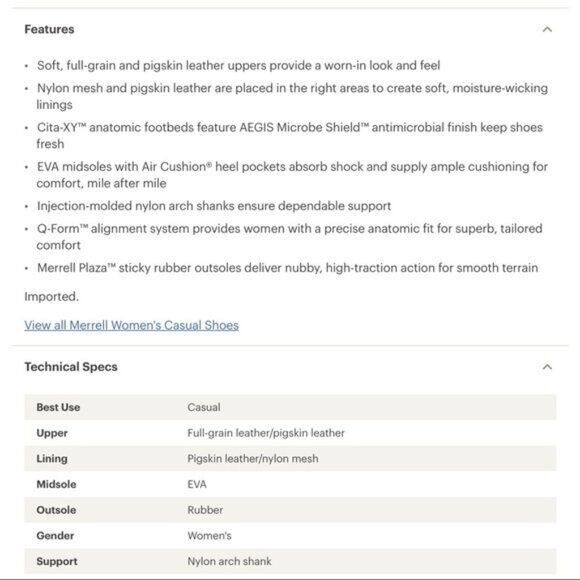Image resolution: width=580 pixels, height=580 pixels.
Task: Select the Lining row label
Action: pyautogui.click(x=52, y=459)
